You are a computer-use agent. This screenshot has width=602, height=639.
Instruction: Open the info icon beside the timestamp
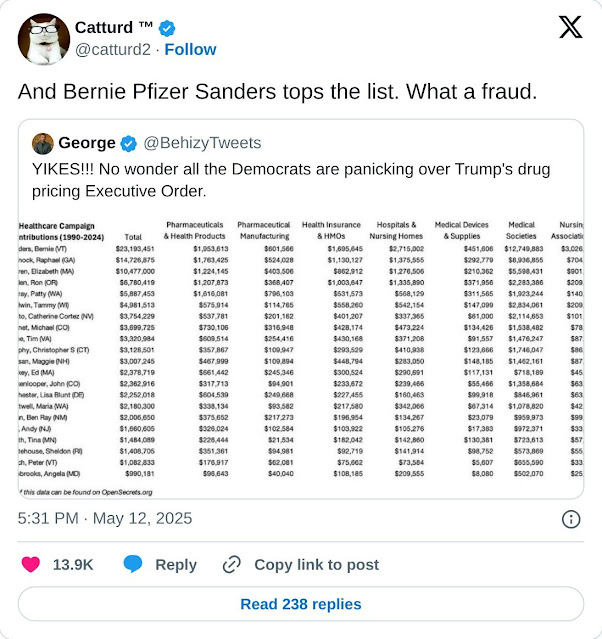[570, 519]
